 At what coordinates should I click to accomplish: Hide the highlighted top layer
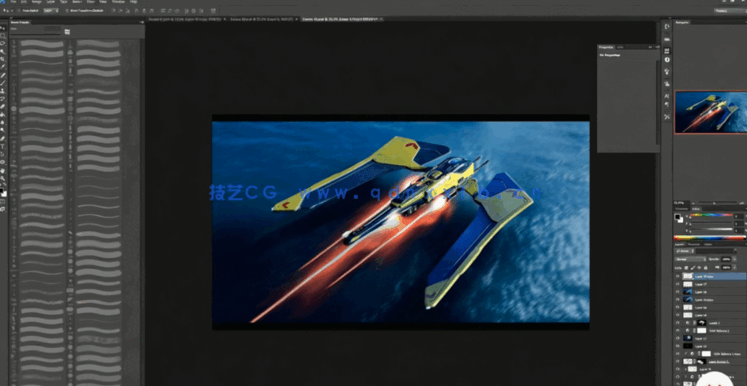tap(678, 276)
